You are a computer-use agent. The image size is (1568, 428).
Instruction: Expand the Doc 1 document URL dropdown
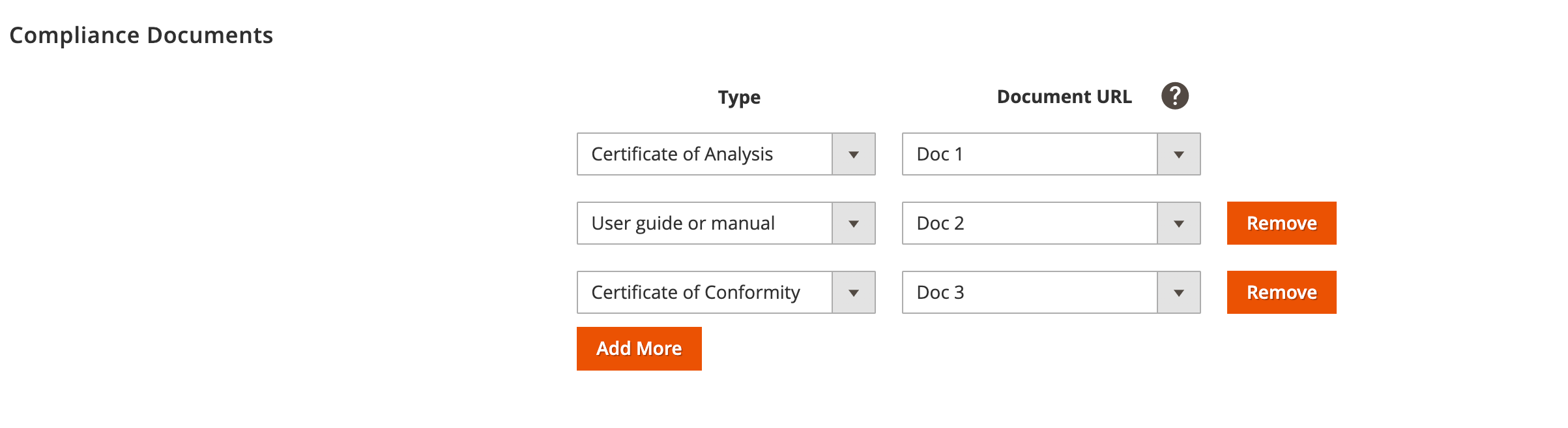(1180, 154)
